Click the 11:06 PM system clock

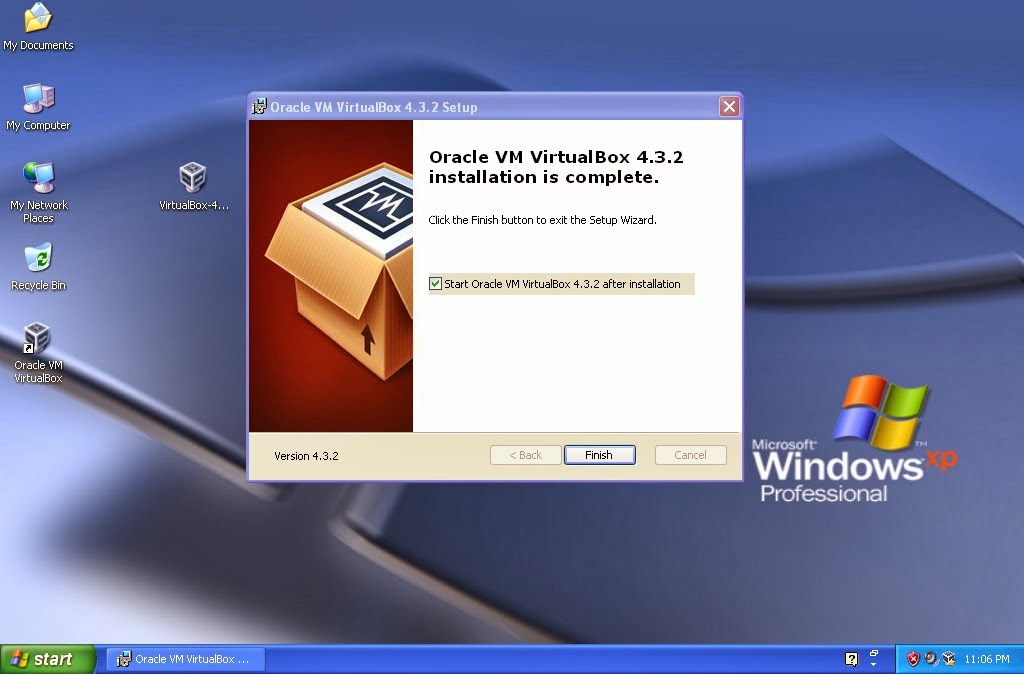pos(987,659)
